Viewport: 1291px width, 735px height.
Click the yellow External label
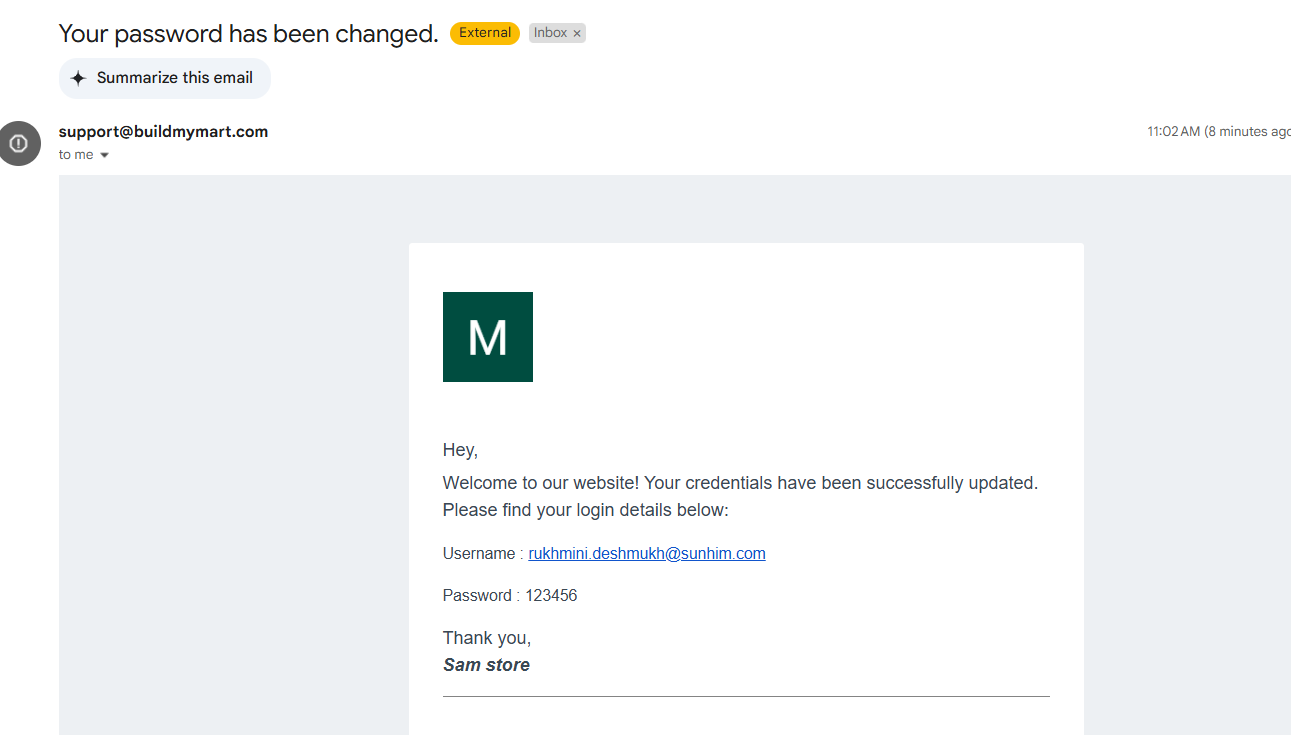click(x=485, y=33)
